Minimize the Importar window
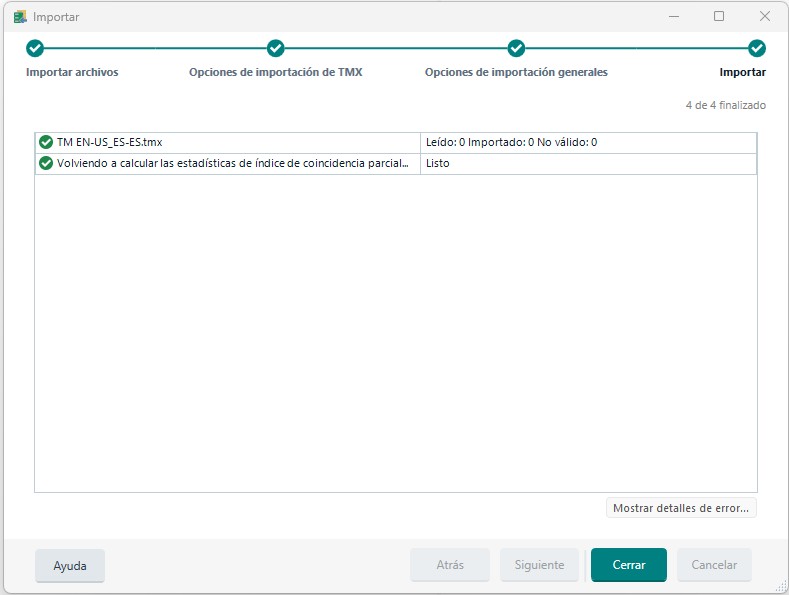The height and width of the screenshot is (595, 789). 674,16
